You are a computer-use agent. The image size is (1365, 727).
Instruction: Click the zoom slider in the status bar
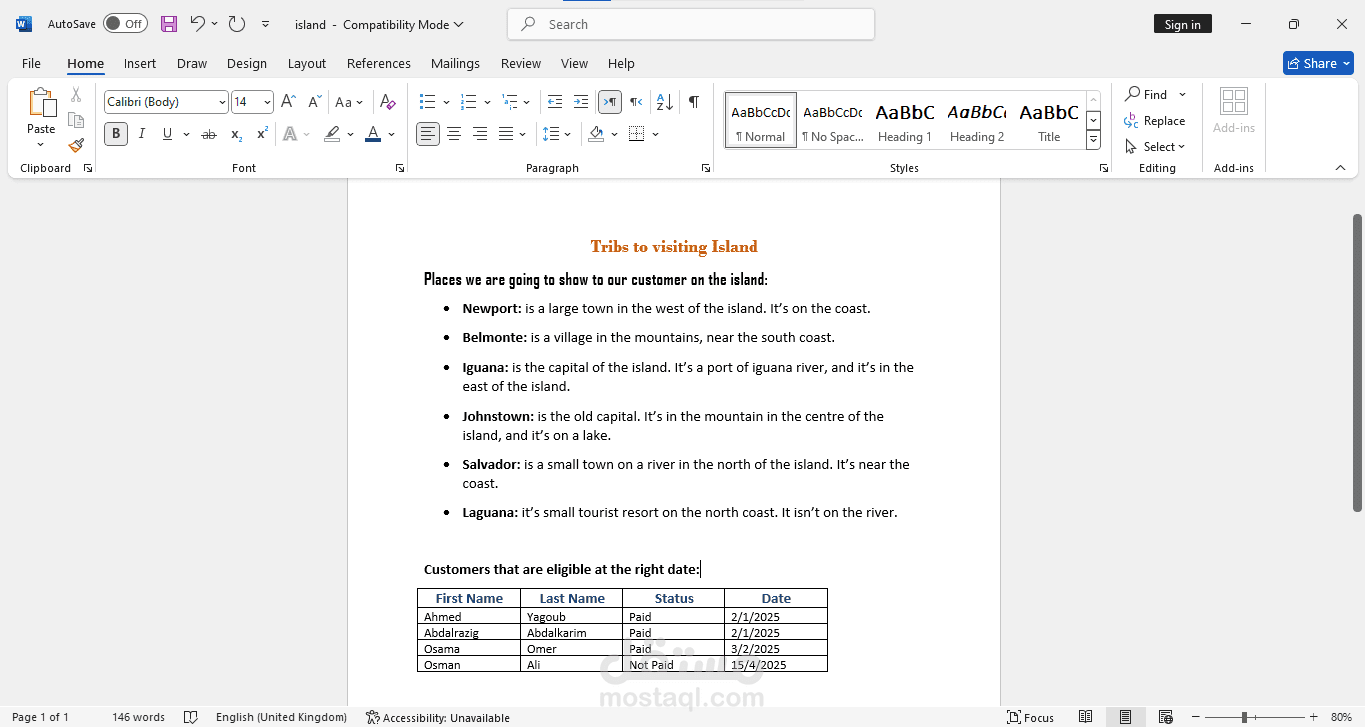[1254, 717]
